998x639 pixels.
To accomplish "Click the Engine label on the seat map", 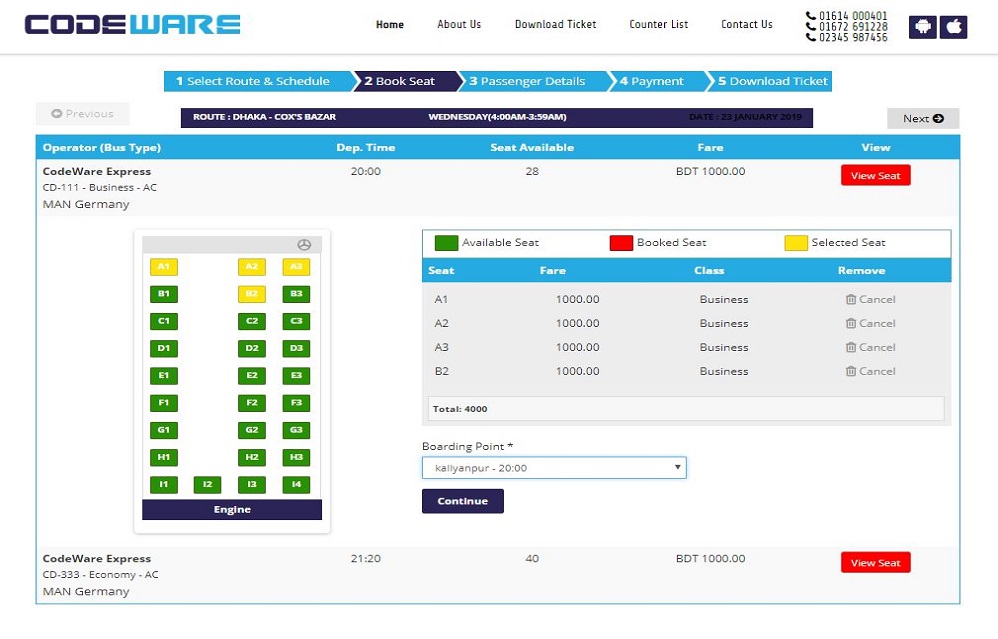I will point(231,509).
